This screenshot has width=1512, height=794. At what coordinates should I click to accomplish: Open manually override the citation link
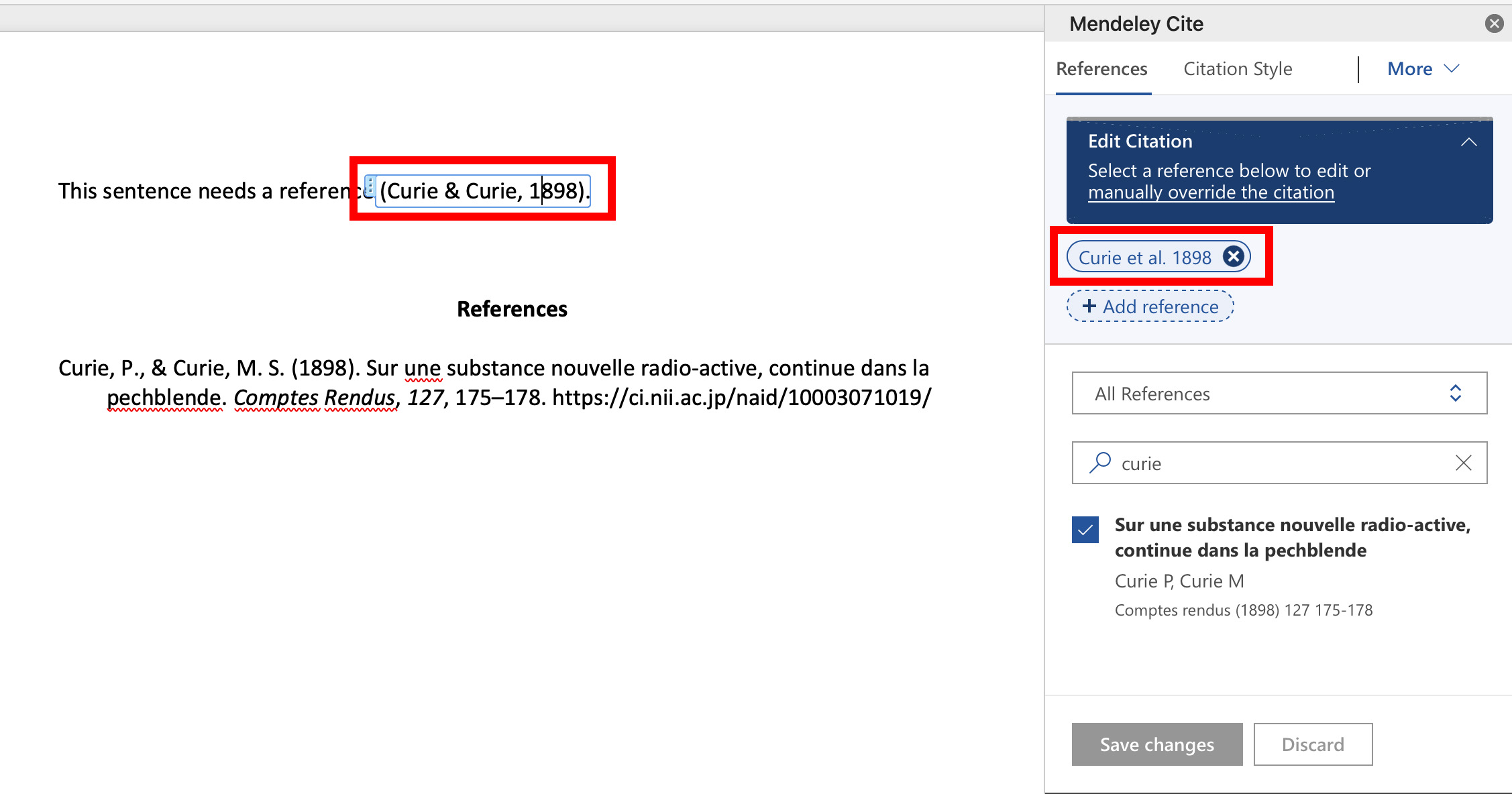(x=1211, y=192)
